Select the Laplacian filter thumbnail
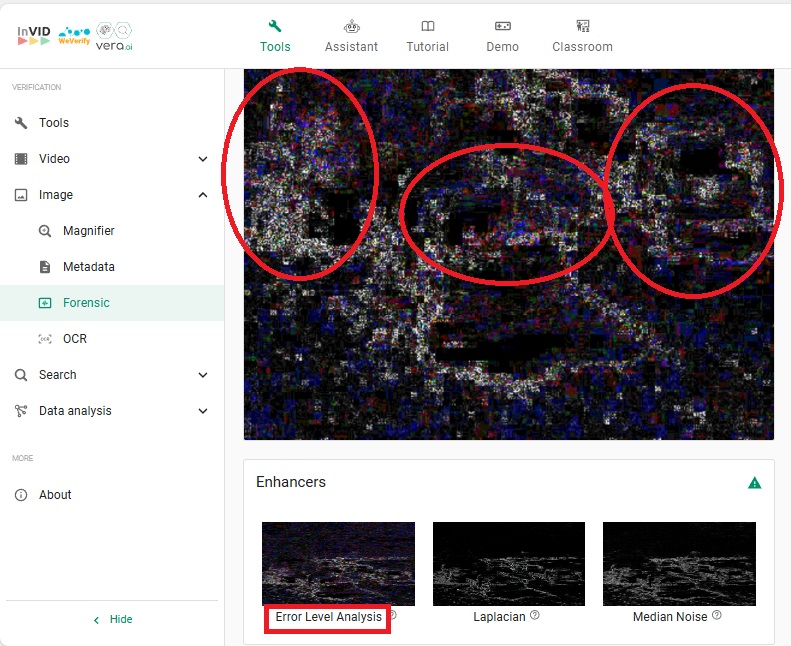791x646 pixels. tap(508, 563)
